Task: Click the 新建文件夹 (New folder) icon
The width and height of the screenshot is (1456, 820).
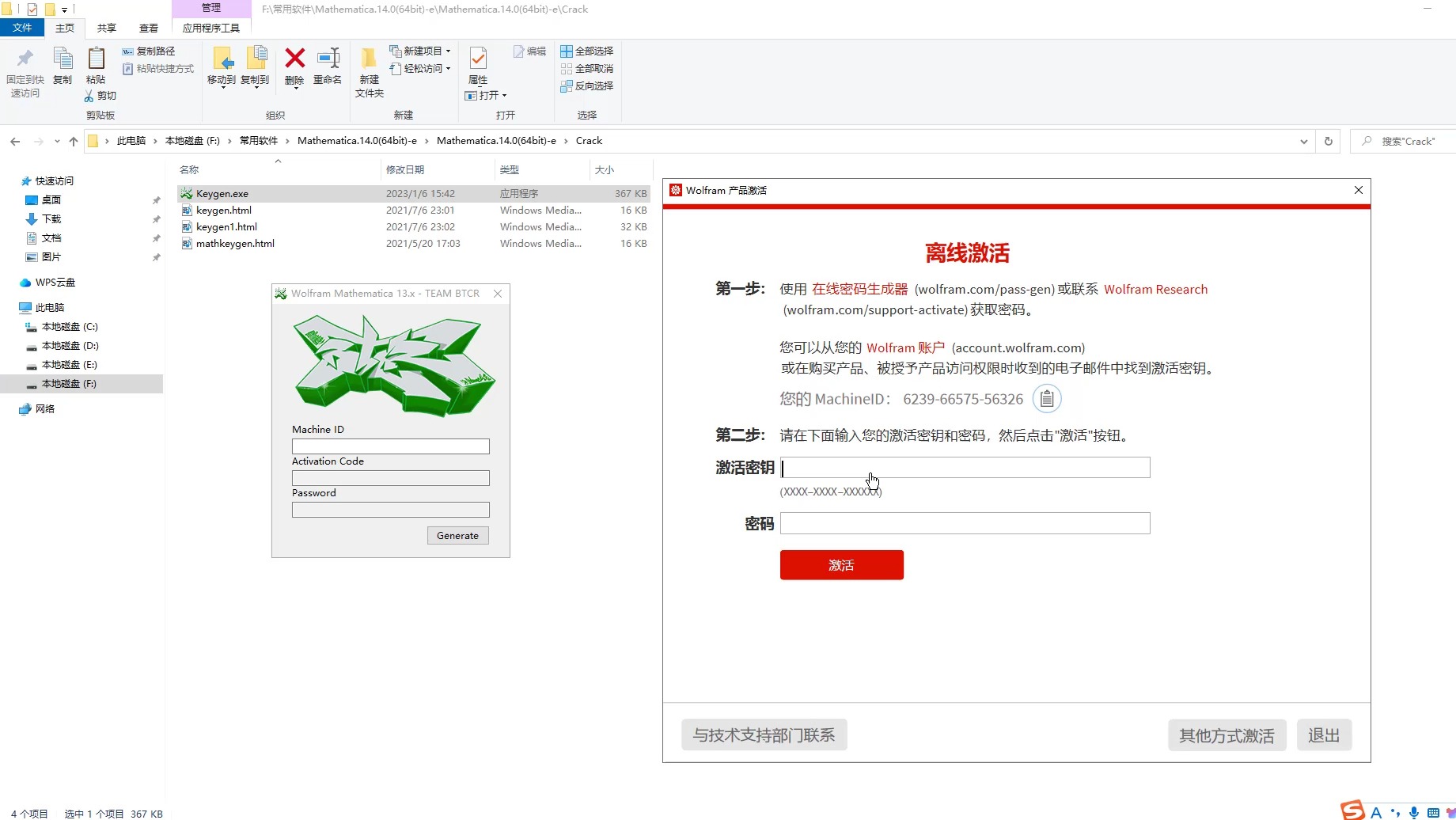Action: [x=367, y=59]
